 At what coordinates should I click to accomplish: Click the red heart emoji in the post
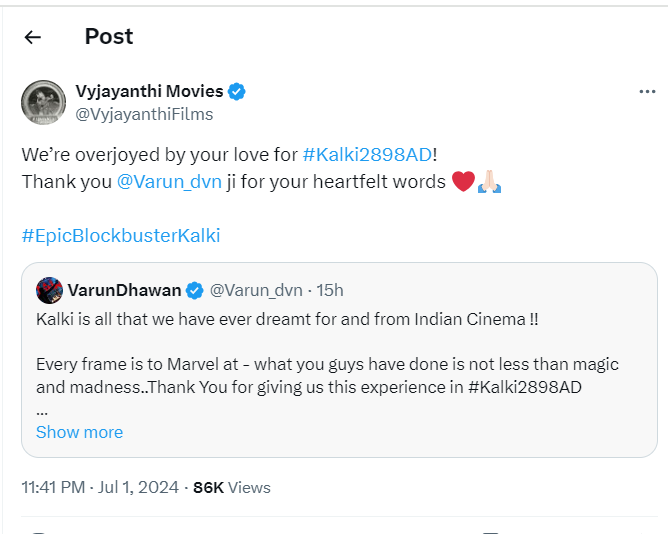pyautogui.click(x=462, y=182)
